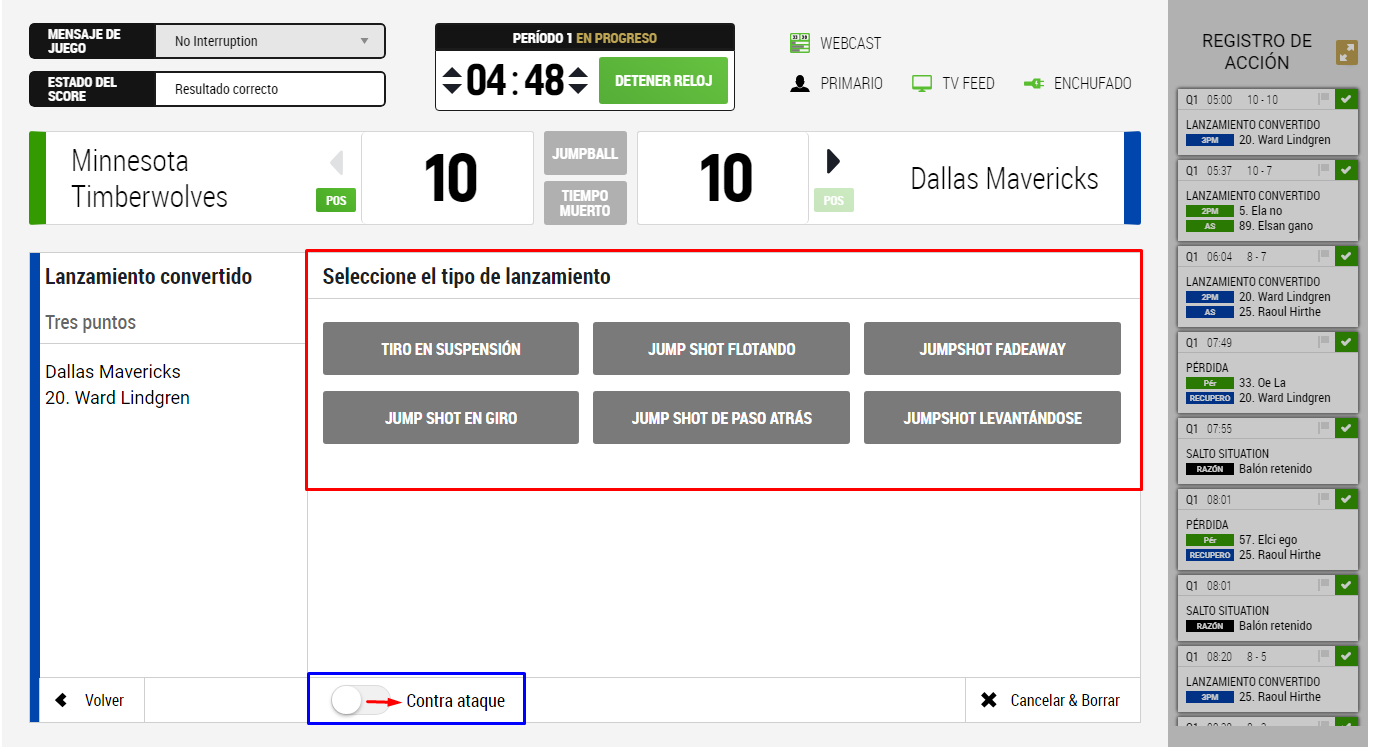
Task: Expand the Registro de Acción panel icon
Action: point(1347,52)
